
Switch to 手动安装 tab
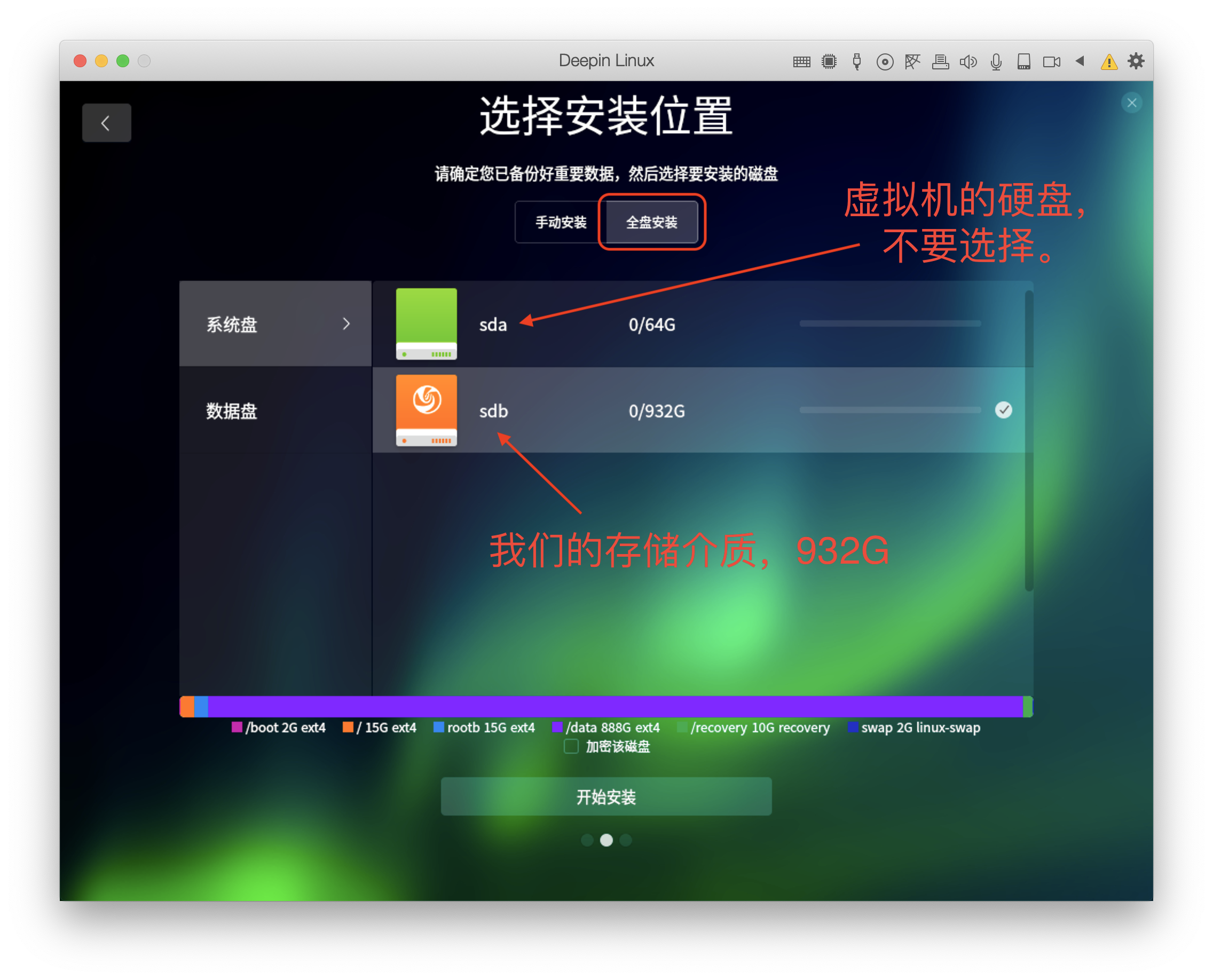point(560,223)
